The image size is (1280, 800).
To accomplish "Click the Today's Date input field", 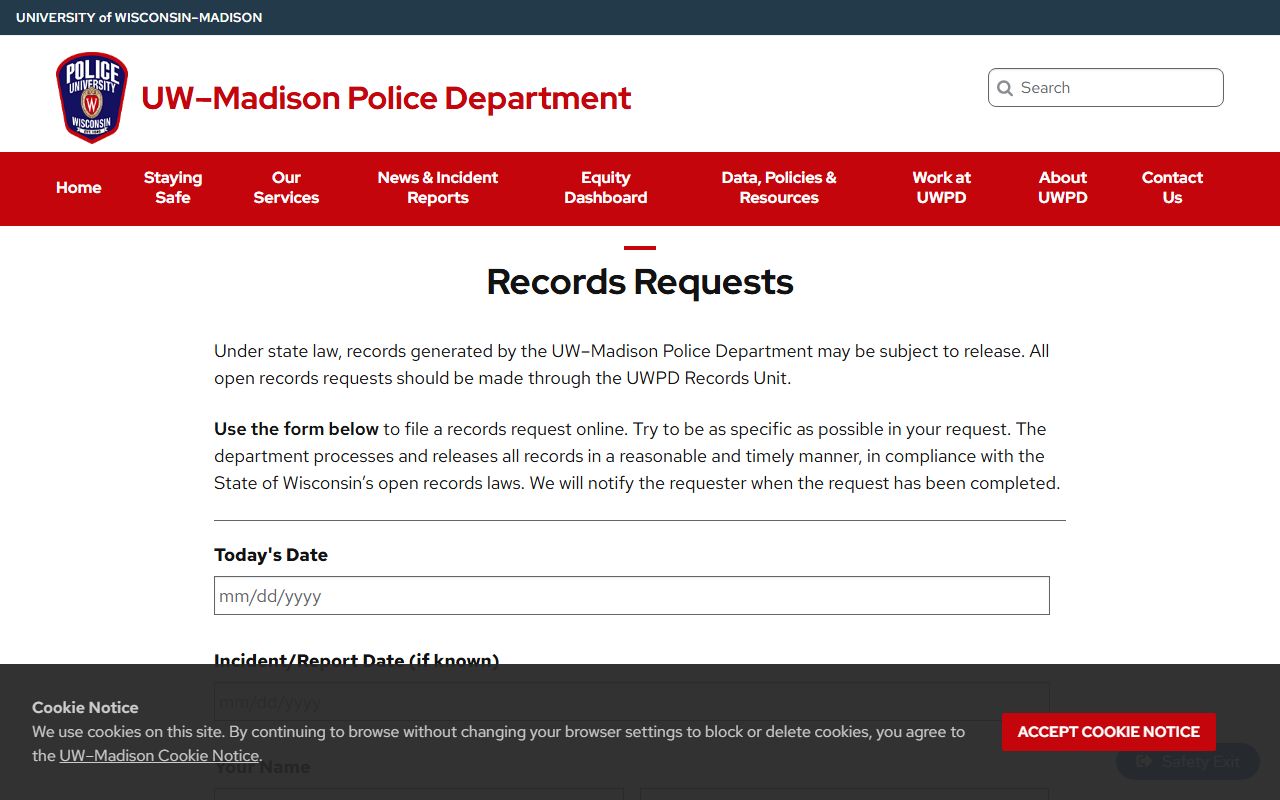I will [x=632, y=596].
